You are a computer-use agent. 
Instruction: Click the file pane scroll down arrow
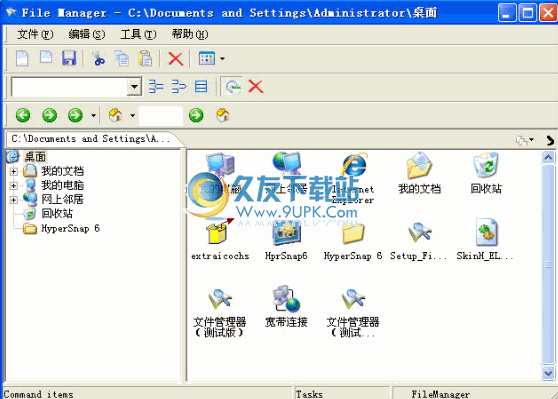(548, 374)
